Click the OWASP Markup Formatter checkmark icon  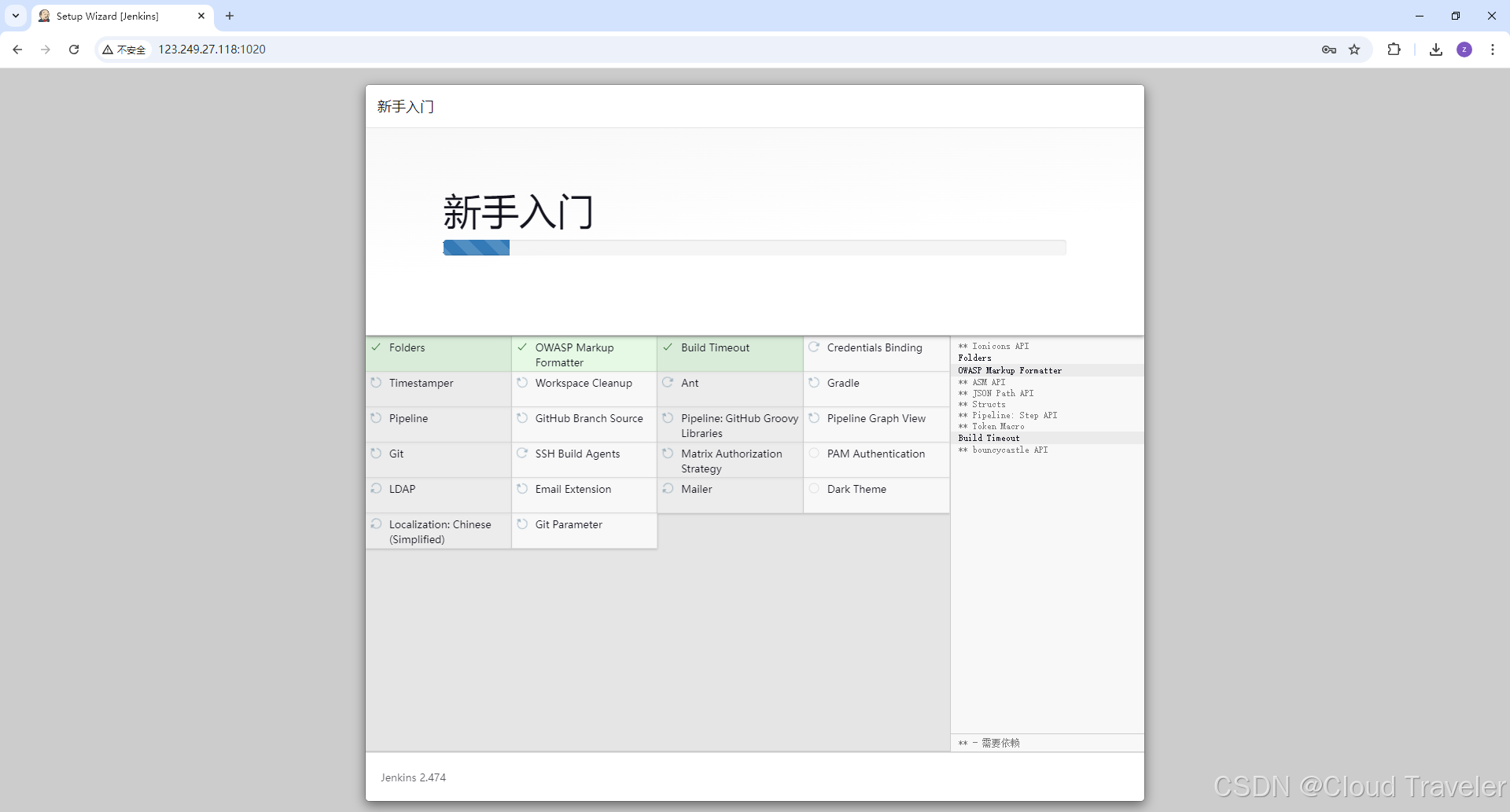pyautogui.click(x=522, y=347)
